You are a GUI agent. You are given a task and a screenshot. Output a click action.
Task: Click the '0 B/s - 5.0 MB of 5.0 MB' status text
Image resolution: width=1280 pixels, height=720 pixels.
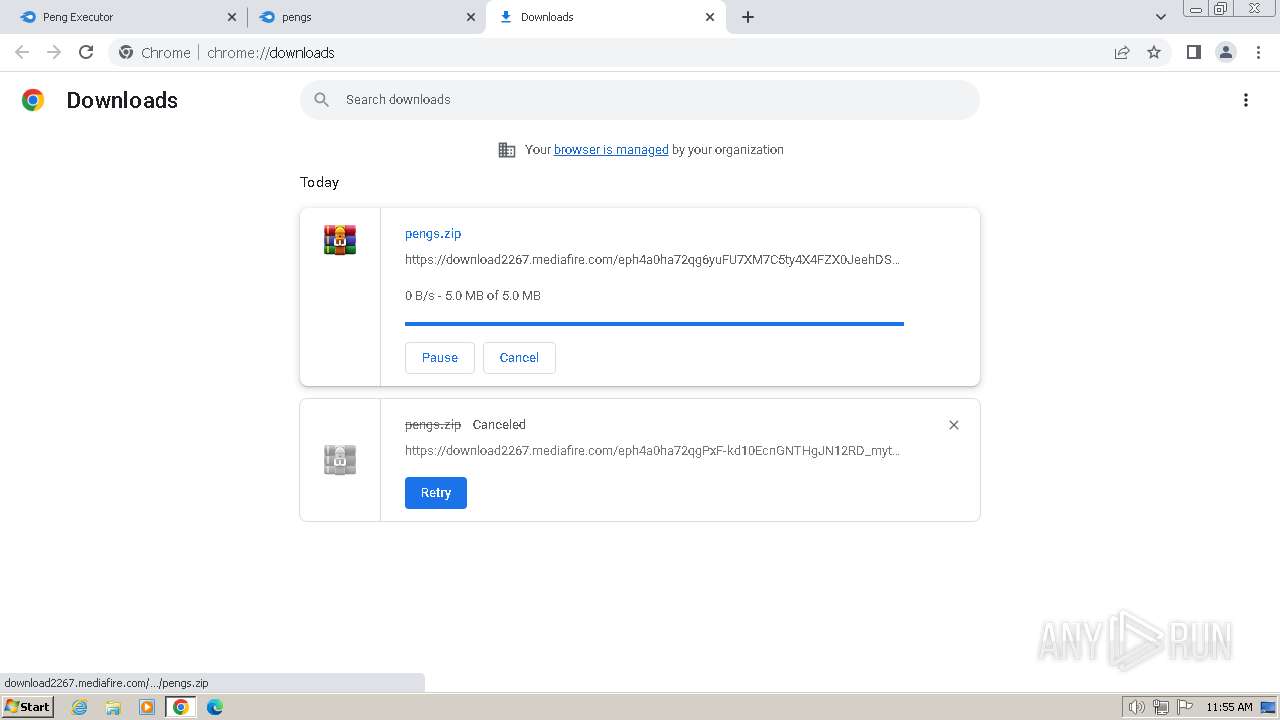coord(473,295)
